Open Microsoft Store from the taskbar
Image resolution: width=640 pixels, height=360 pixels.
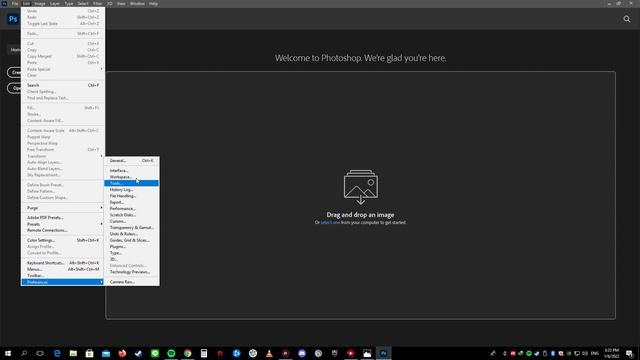(x=89, y=353)
